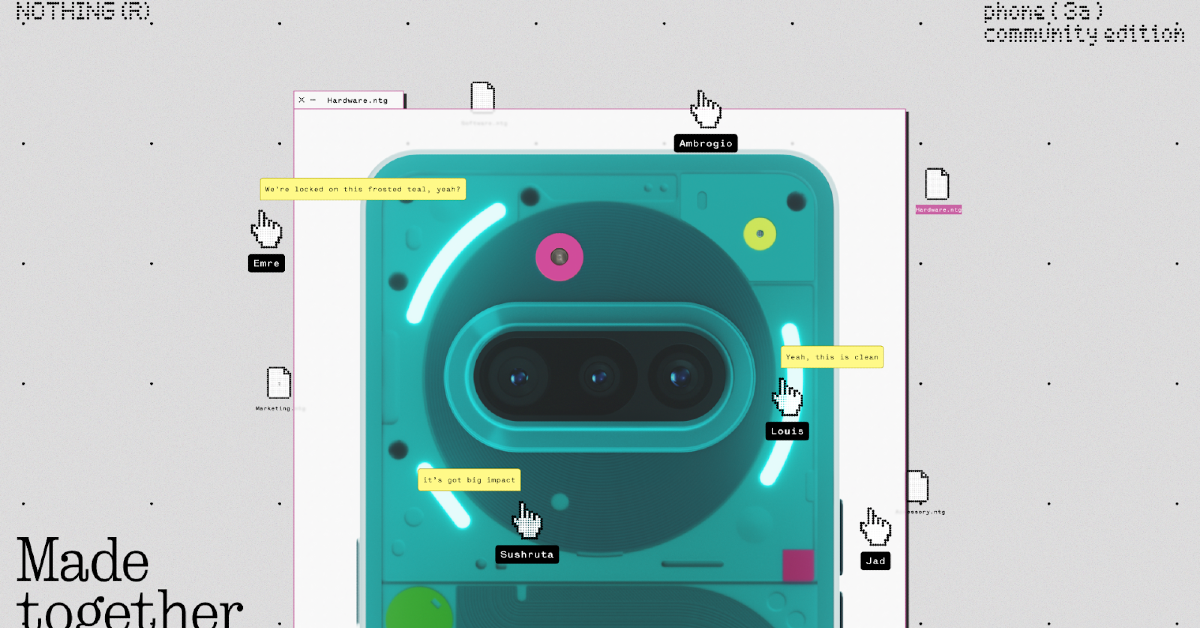
Task: Select the "locked on this frosted teal" comment
Action: [x=362, y=189]
